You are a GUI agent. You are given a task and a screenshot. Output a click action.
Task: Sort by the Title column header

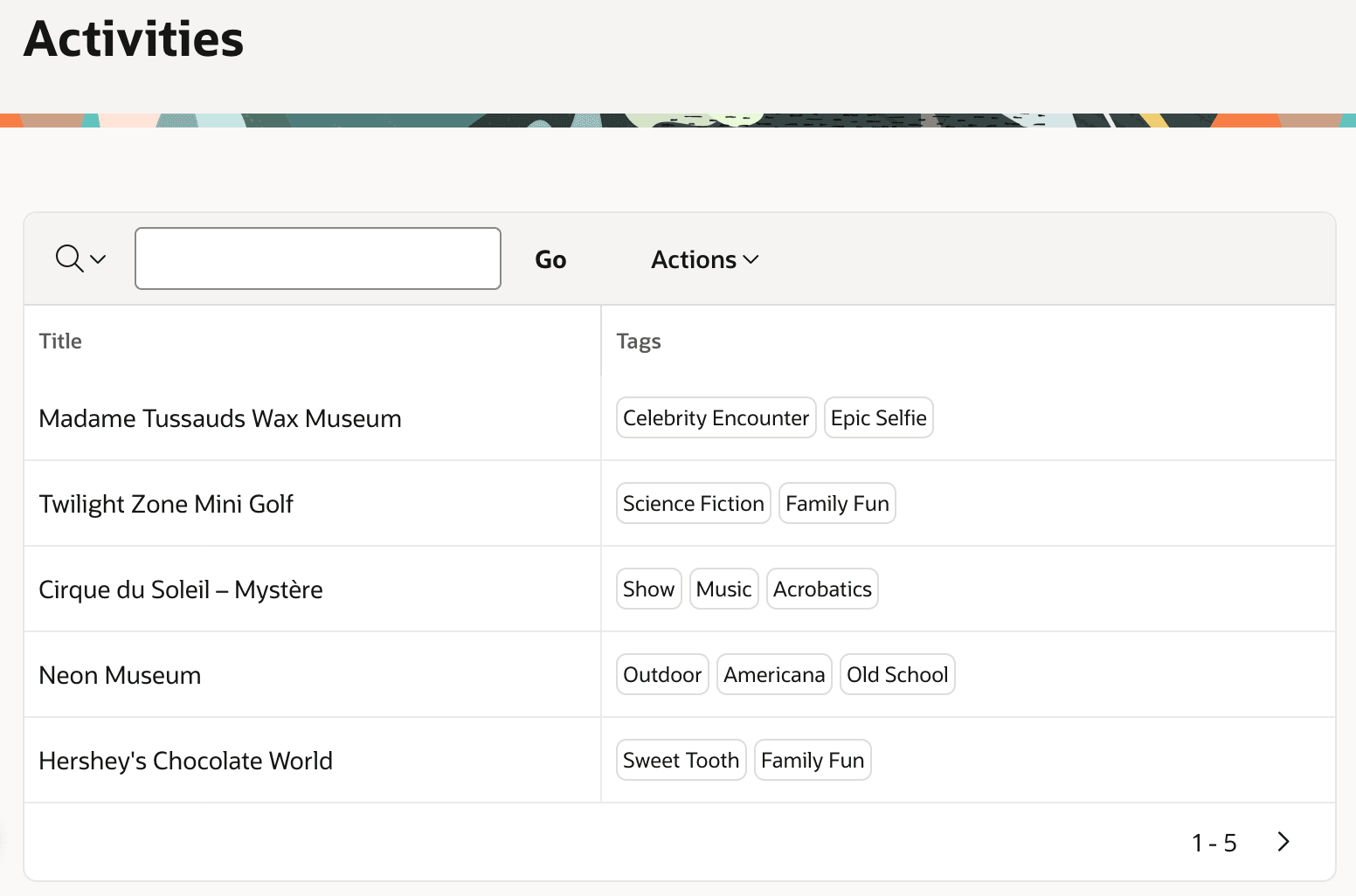pyautogui.click(x=60, y=341)
